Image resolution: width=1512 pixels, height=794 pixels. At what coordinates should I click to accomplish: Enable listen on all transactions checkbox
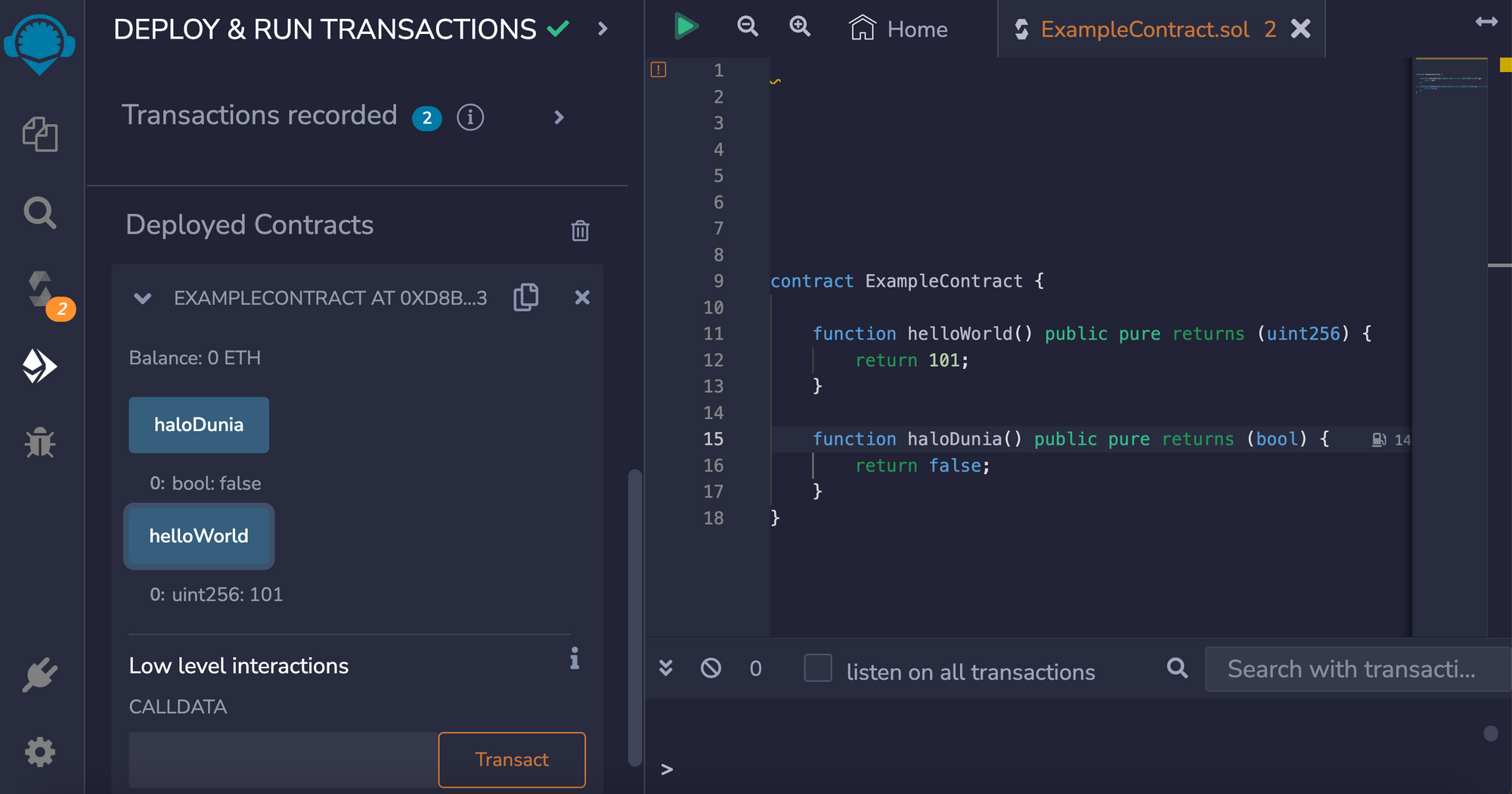[818, 668]
